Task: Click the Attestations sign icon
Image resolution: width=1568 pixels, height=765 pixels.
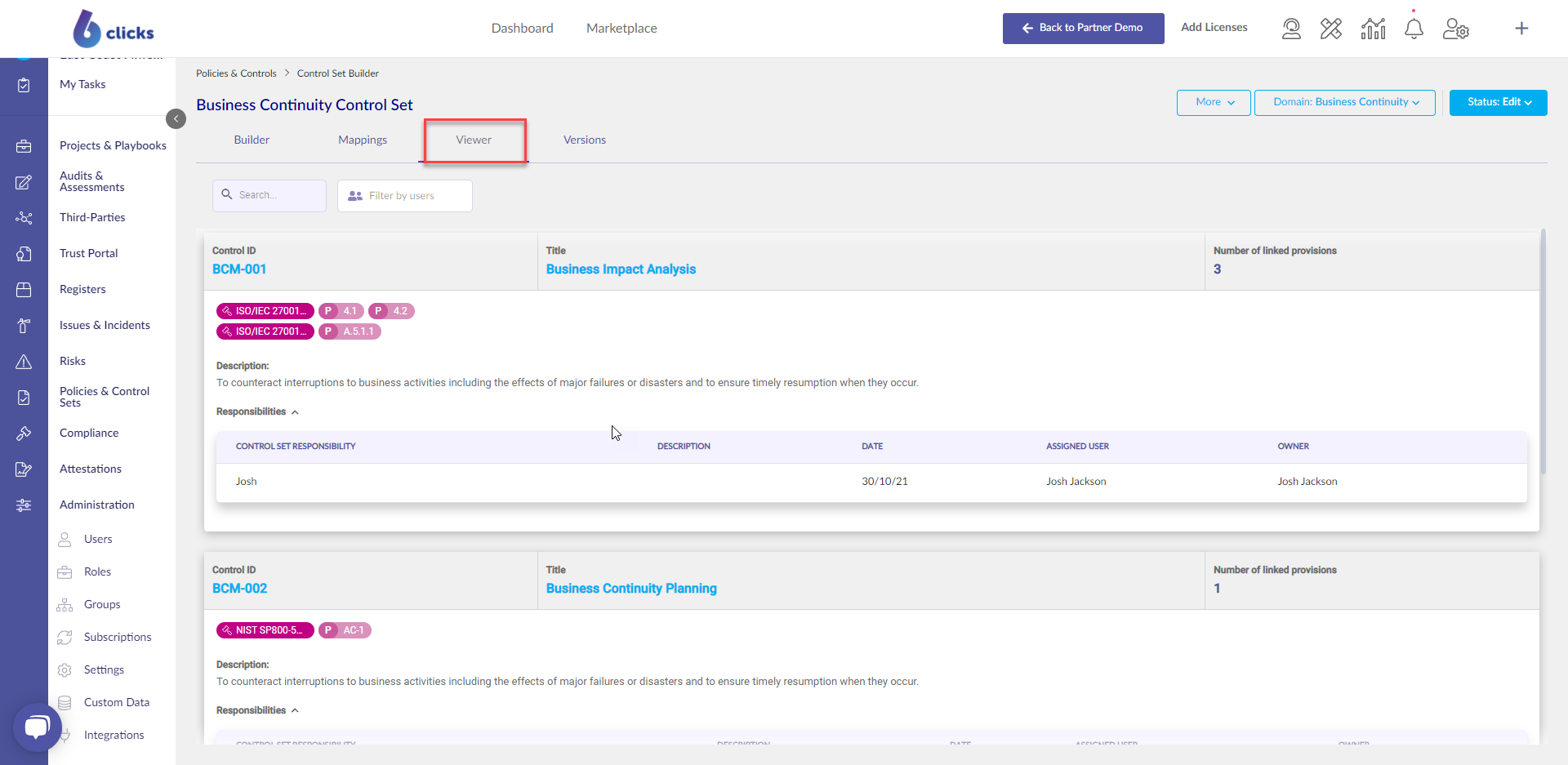Action: [x=24, y=469]
